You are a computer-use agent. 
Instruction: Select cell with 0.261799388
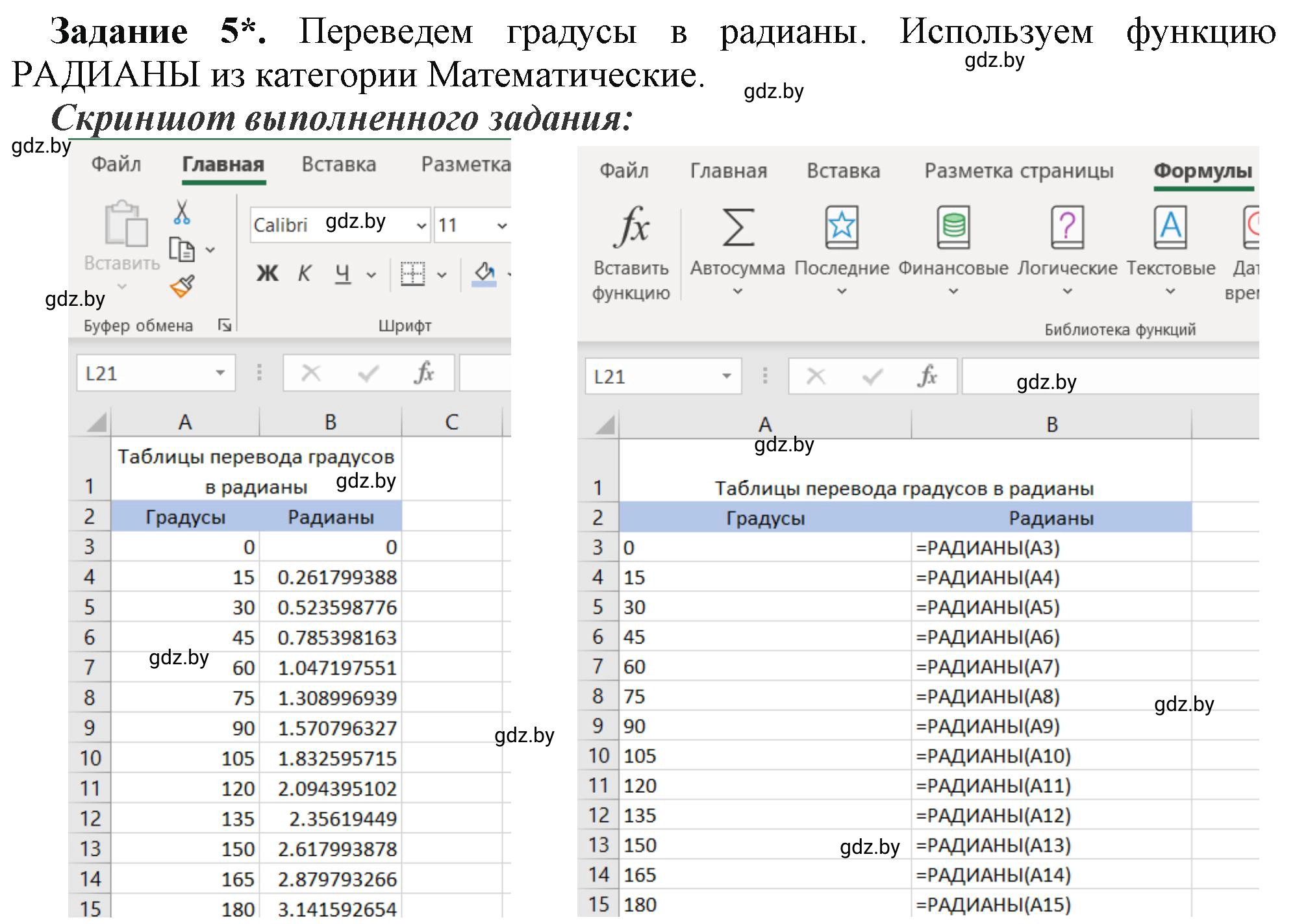point(331,577)
